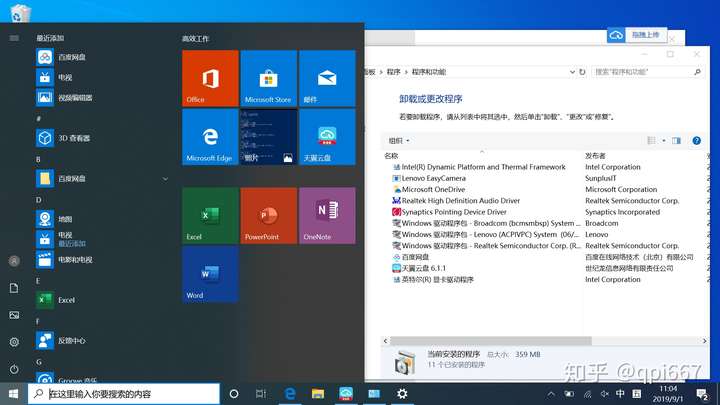The height and width of the screenshot is (405, 720).
Task: Open the Mail tile
Action: 327,78
